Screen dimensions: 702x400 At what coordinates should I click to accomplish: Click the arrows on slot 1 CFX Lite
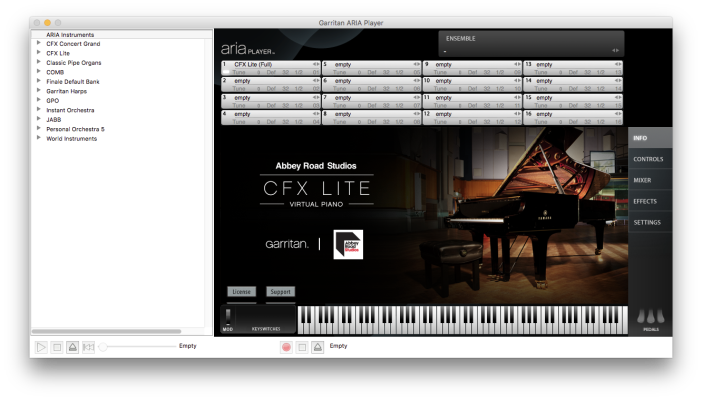pos(316,65)
